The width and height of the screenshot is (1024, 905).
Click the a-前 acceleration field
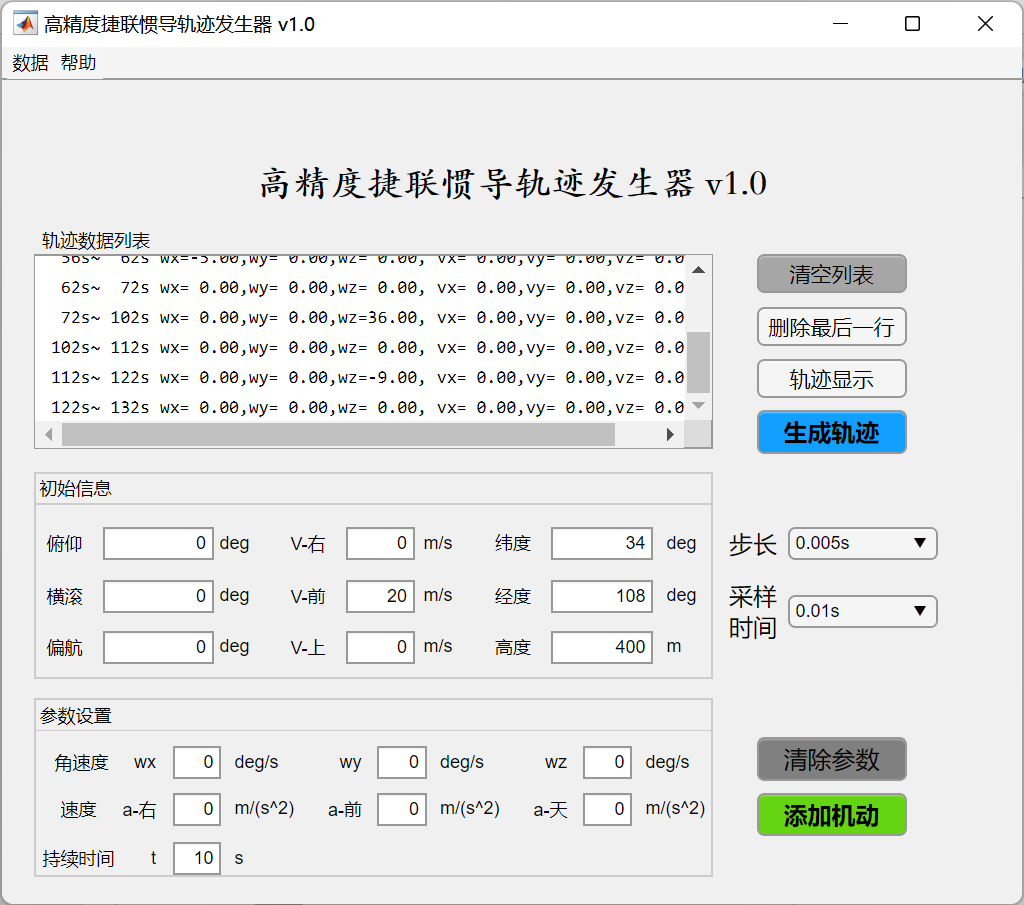click(x=402, y=810)
